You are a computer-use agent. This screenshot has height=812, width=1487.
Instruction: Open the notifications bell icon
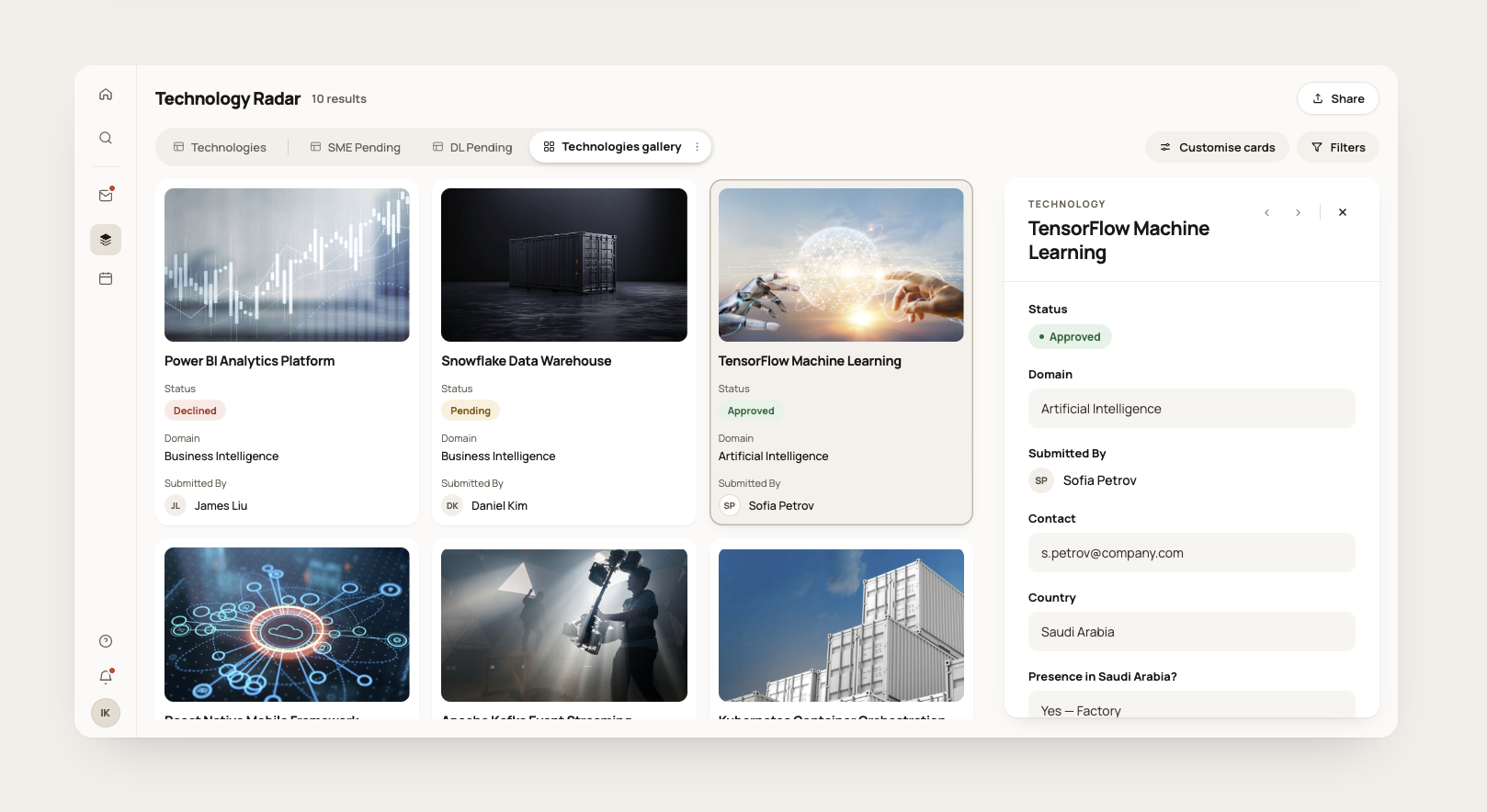pyautogui.click(x=106, y=677)
